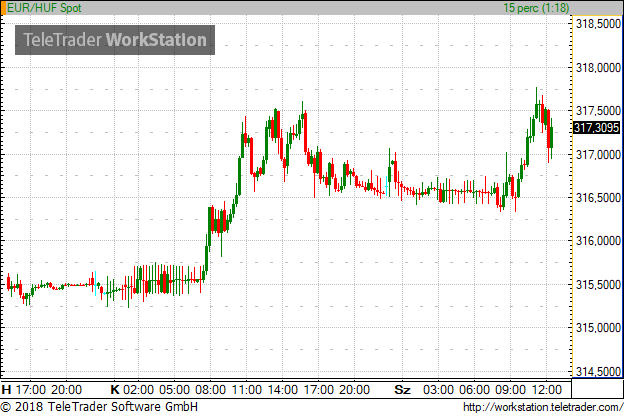This screenshot has width=624, height=416.
Task: Click the 06:00 time label
Action: point(474,389)
